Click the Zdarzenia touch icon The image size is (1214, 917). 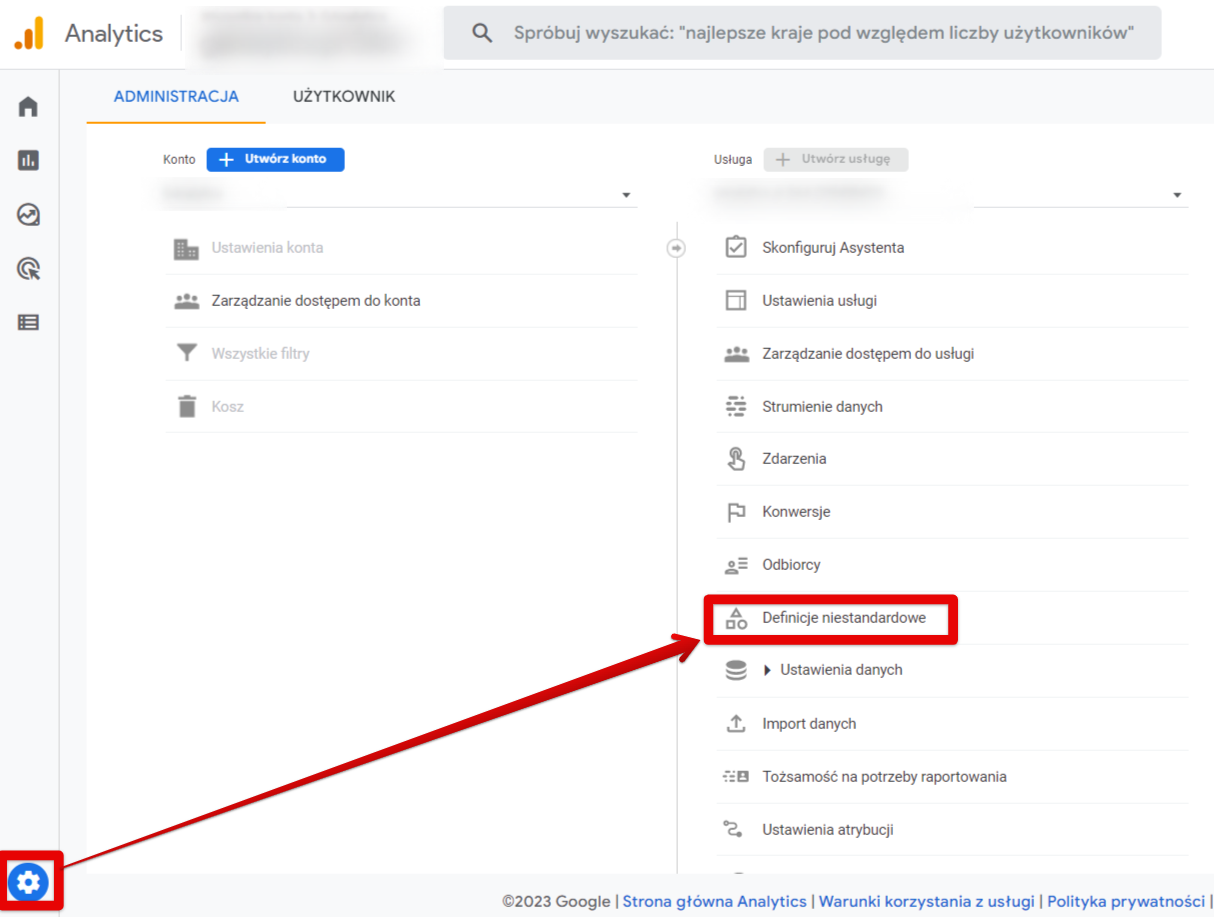tap(736, 459)
